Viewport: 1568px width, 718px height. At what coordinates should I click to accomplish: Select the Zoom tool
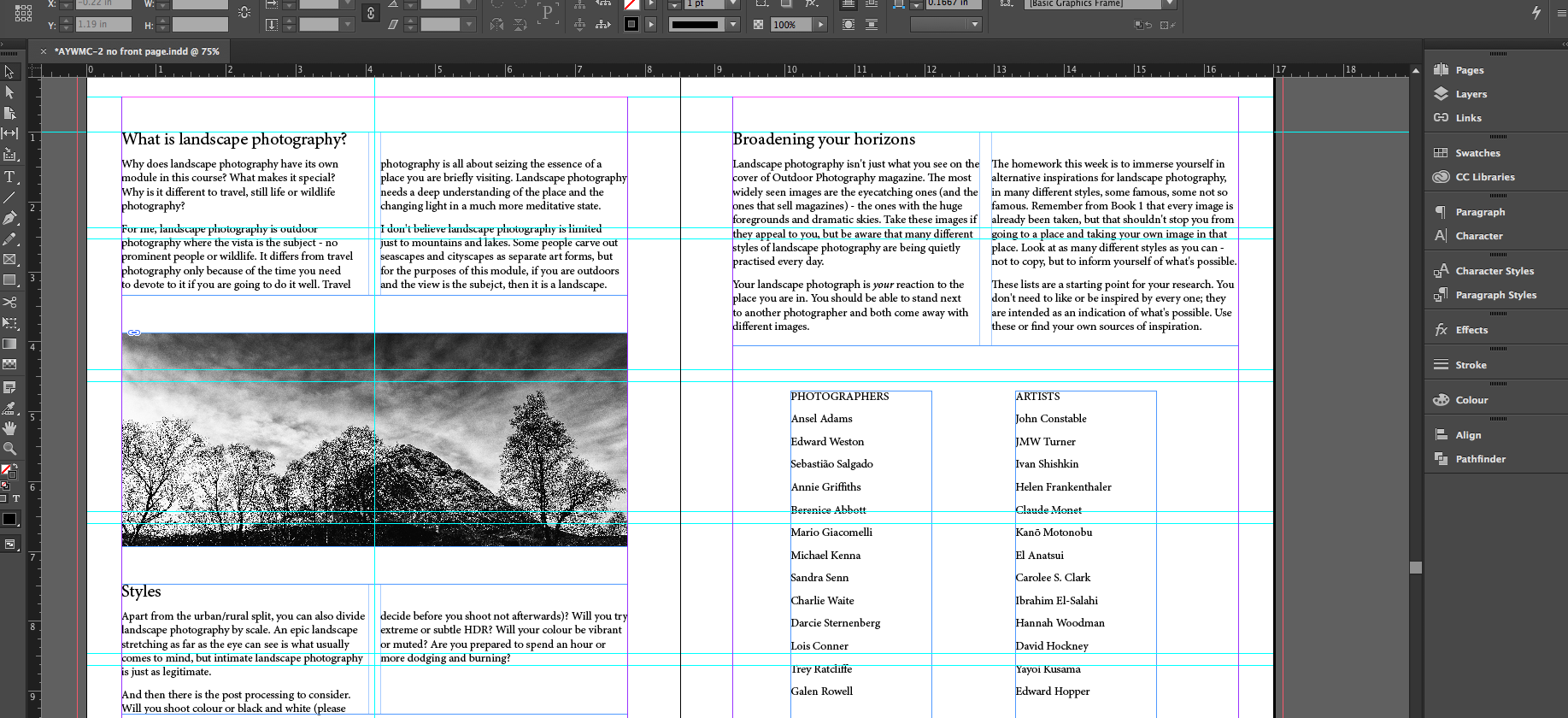[x=9, y=449]
